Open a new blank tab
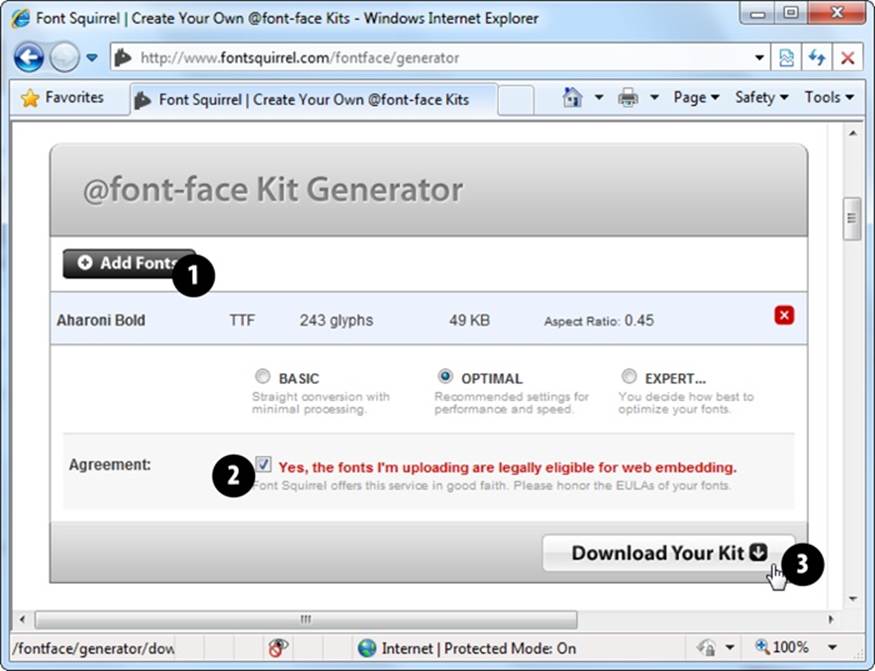875x671 pixels. [515, 100]
